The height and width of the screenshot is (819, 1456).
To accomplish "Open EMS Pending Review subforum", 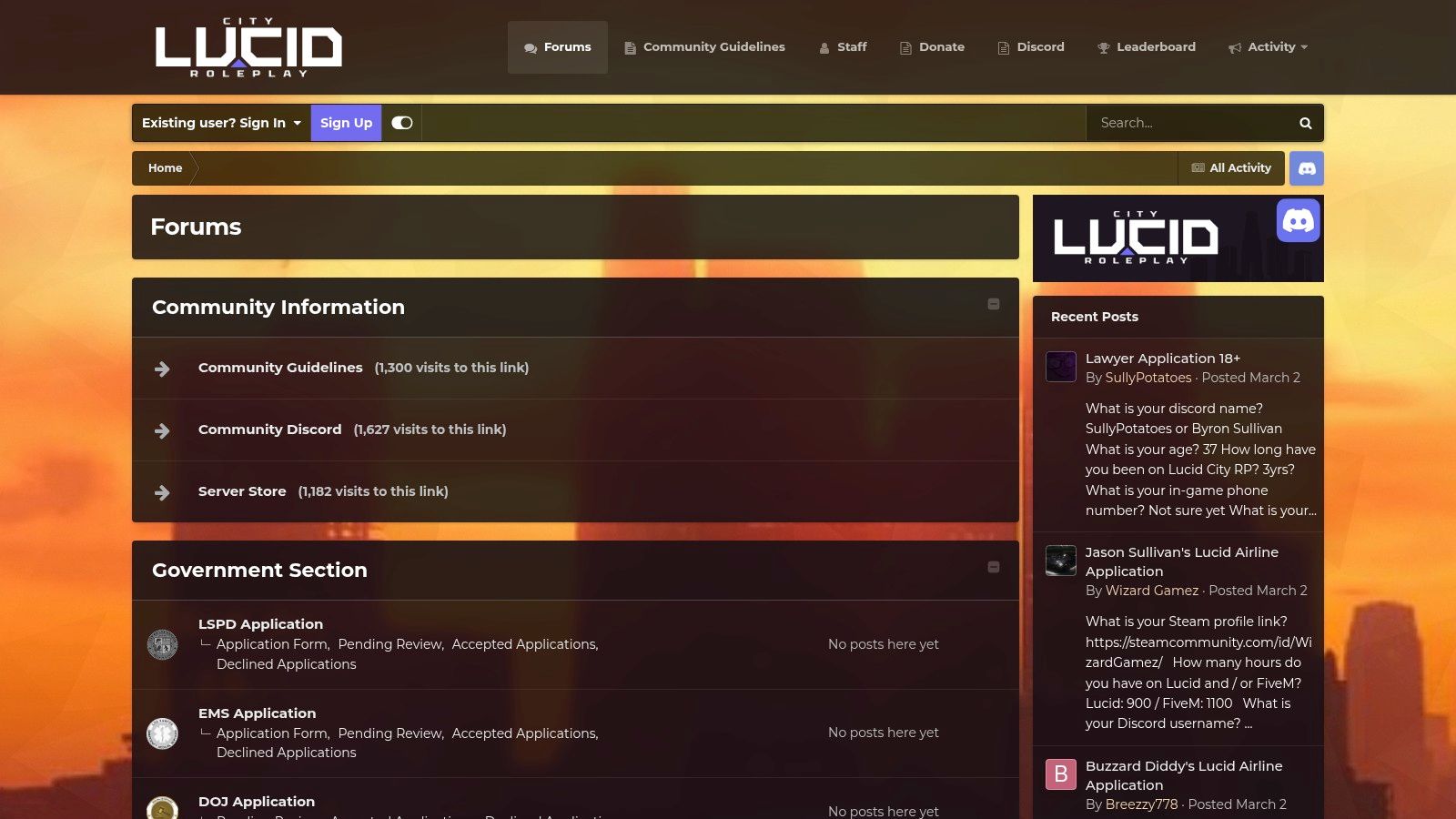I will [389, 733].
